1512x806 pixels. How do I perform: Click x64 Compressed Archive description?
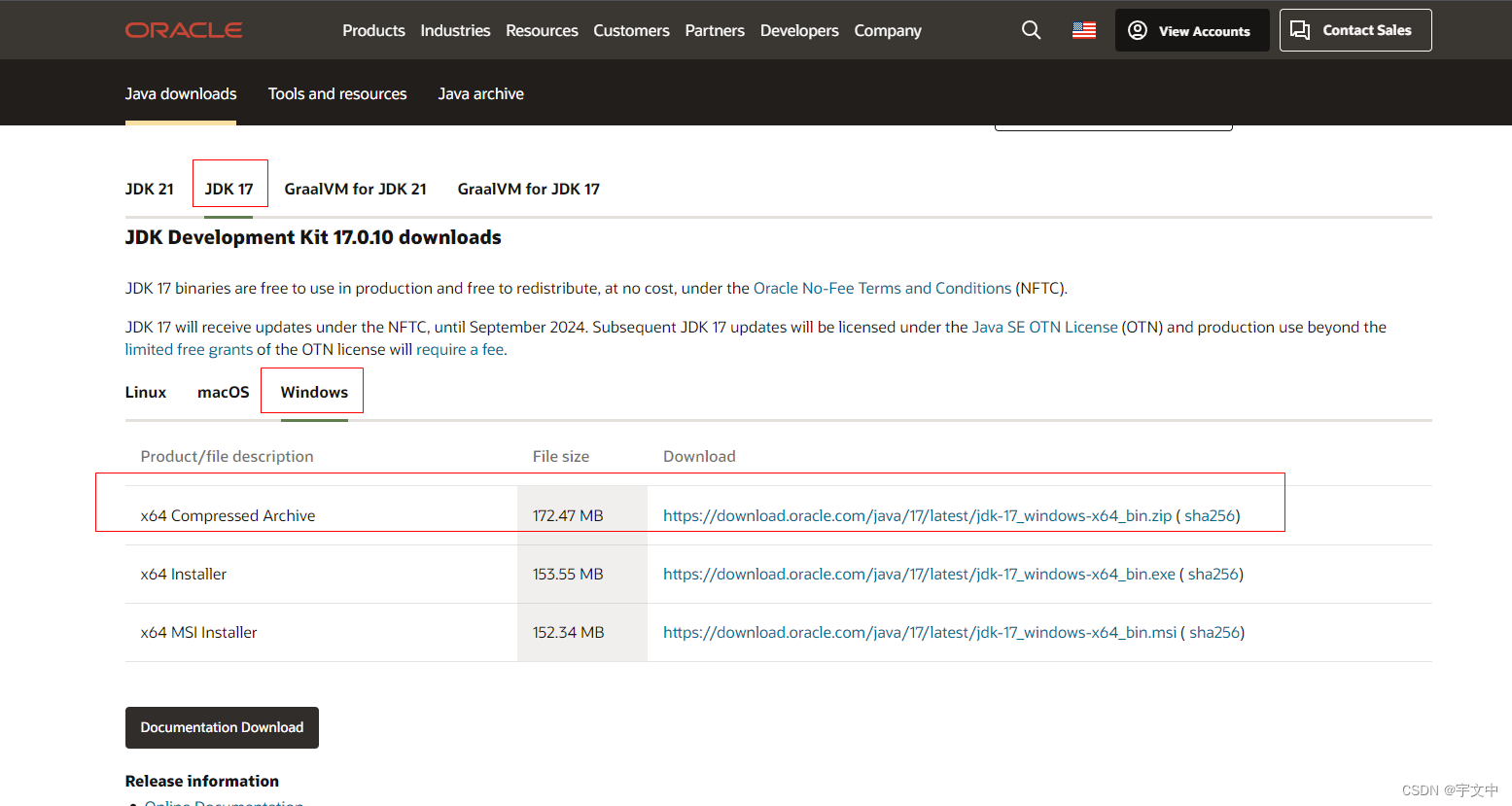pos(228,515)
